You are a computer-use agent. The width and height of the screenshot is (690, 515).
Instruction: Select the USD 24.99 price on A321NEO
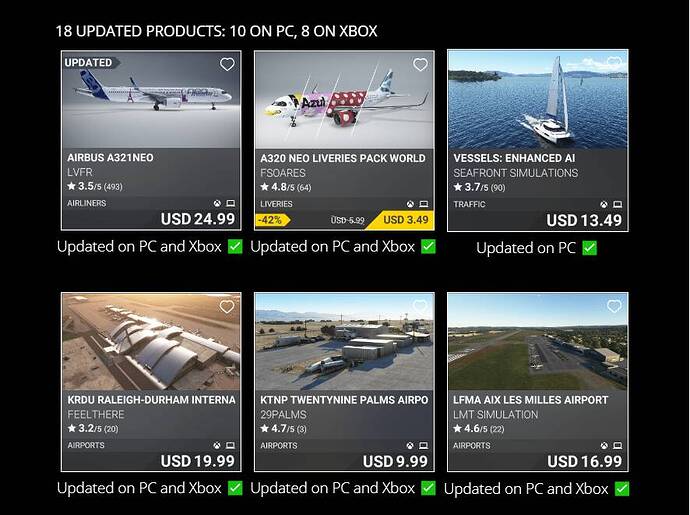pyautogui.click(x=198, y=219)
